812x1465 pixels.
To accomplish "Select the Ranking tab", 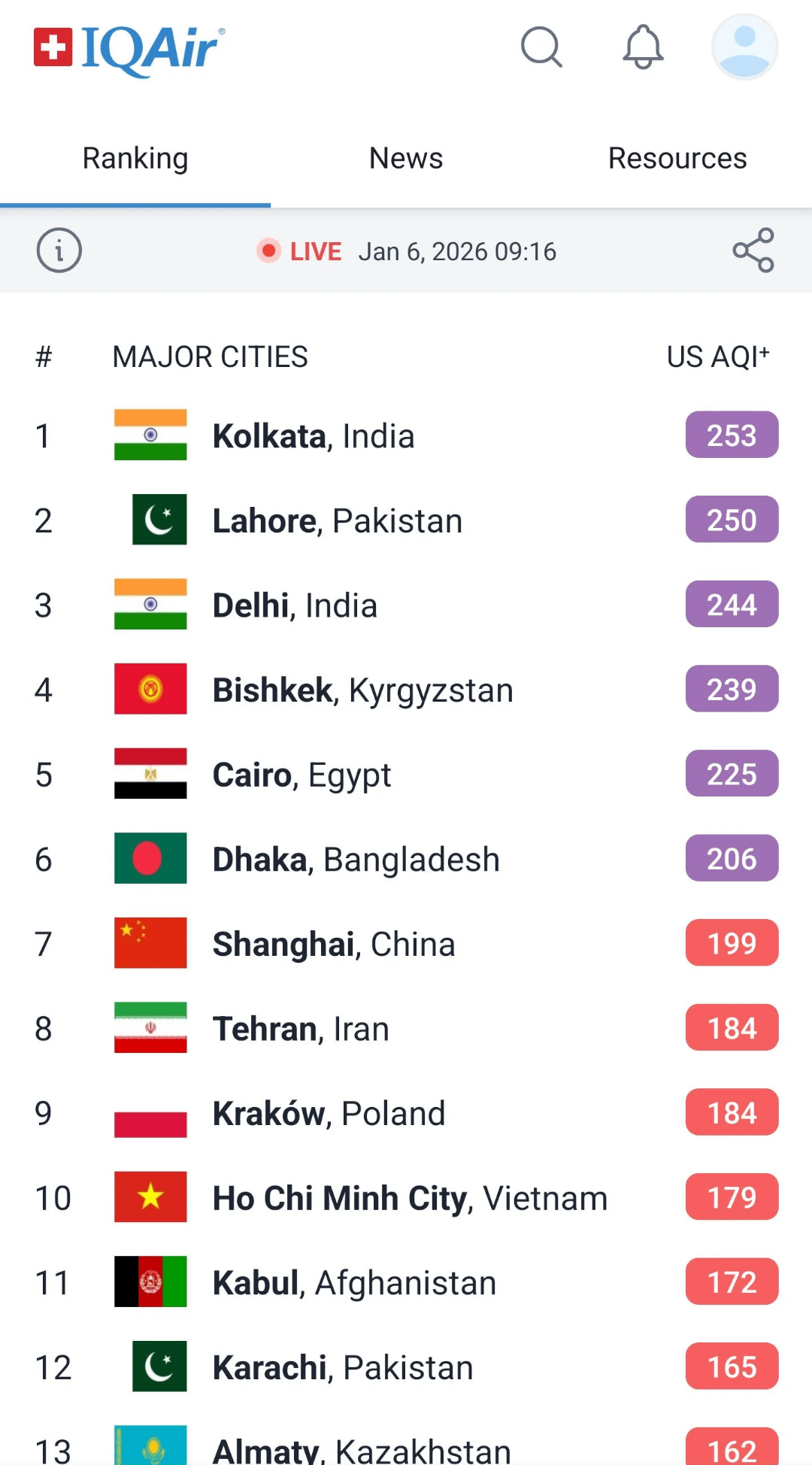I will (x=135, y=159).
